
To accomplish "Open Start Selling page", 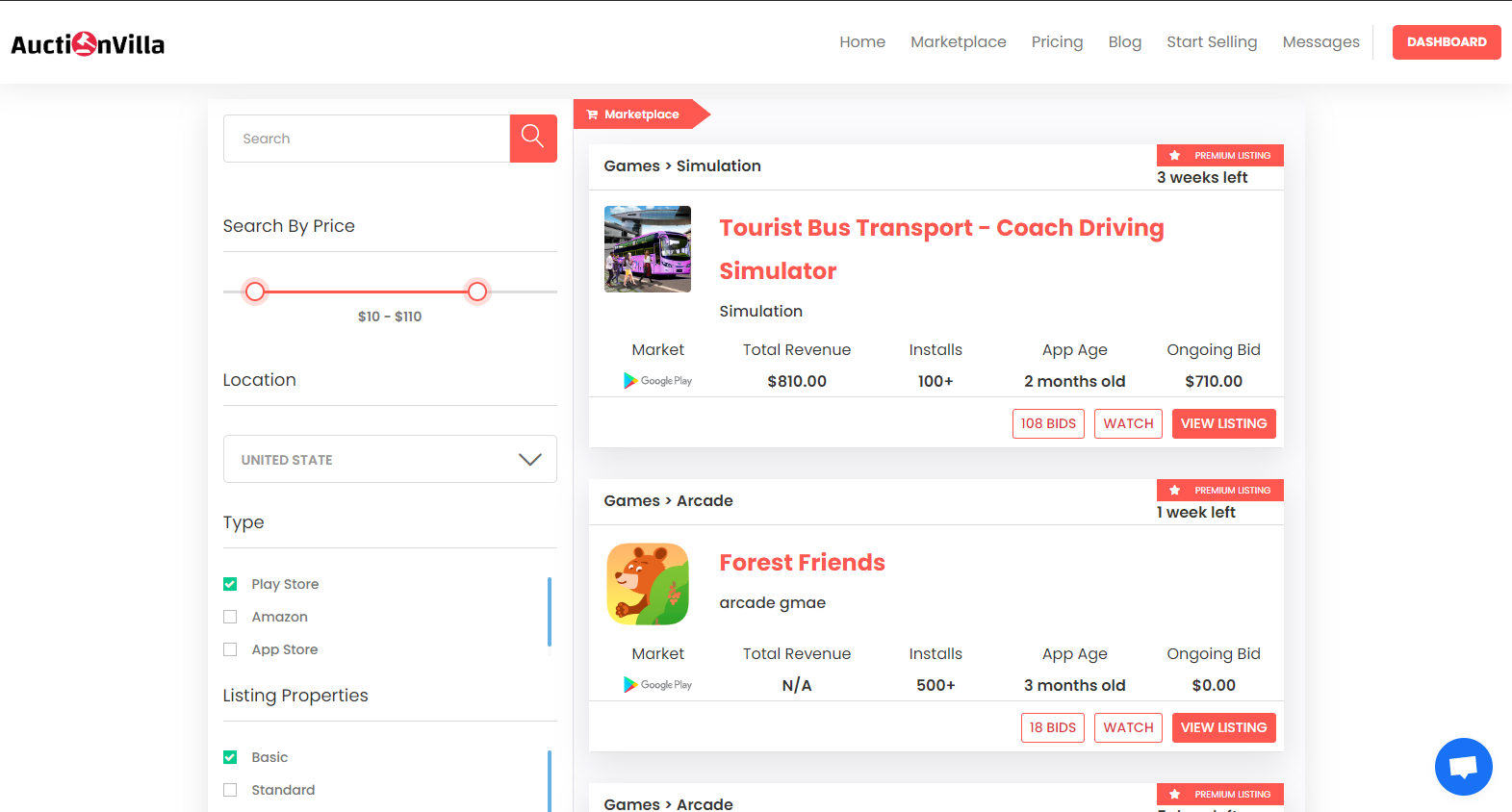I will click(x=1212, y=42).
